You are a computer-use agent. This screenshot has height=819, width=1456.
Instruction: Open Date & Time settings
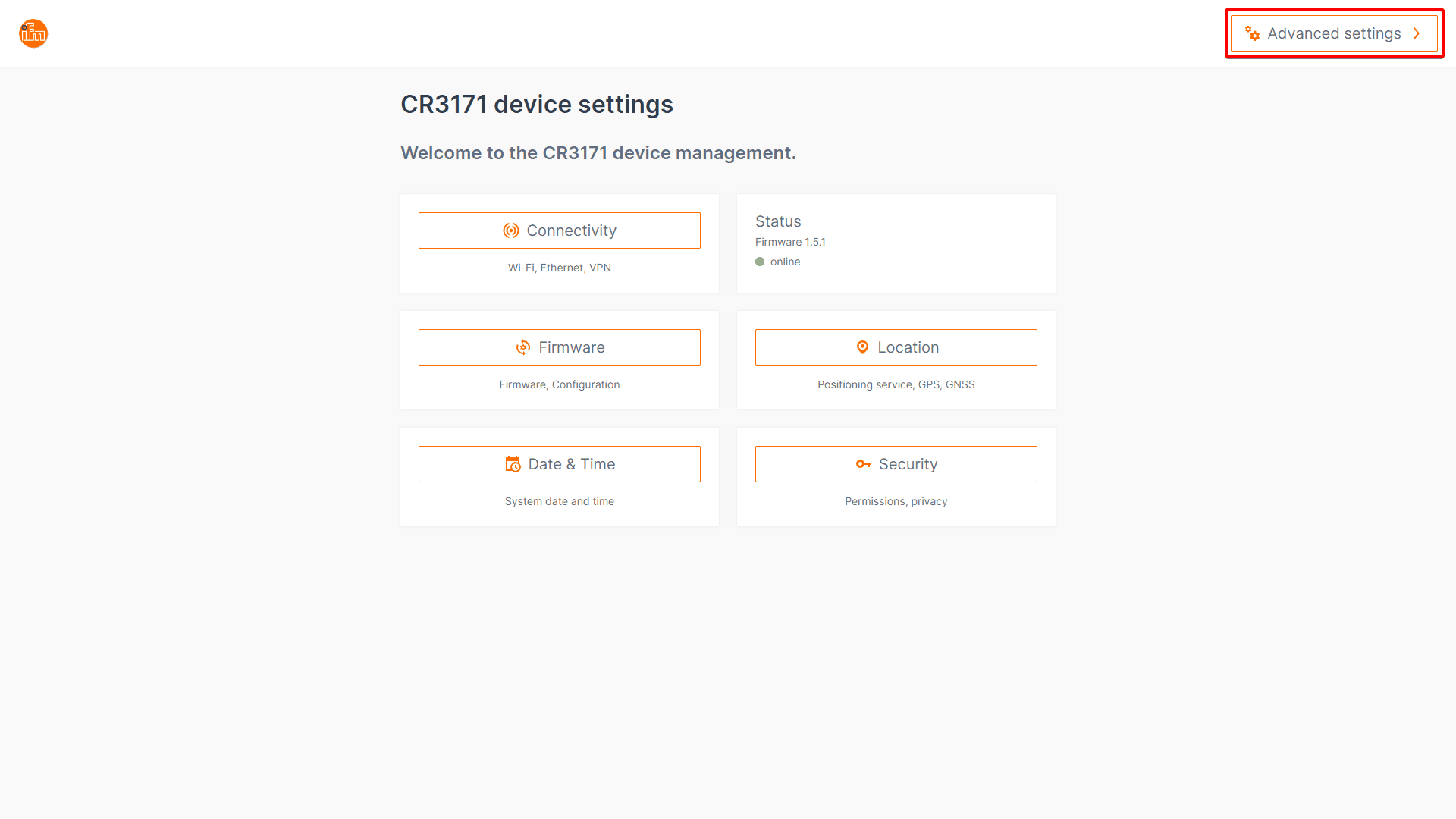click(572, 464)
